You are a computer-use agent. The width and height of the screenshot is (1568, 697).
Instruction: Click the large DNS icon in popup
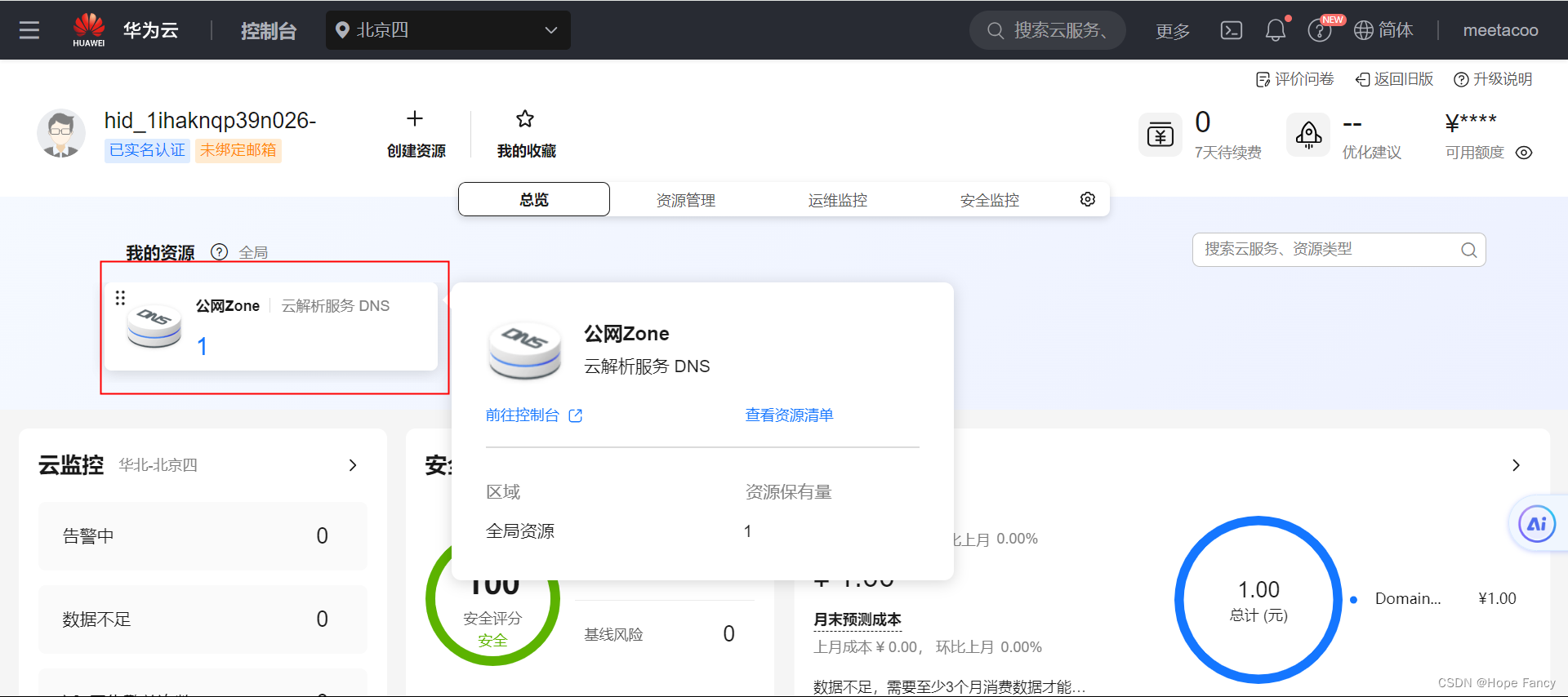[x=524, y=351]
